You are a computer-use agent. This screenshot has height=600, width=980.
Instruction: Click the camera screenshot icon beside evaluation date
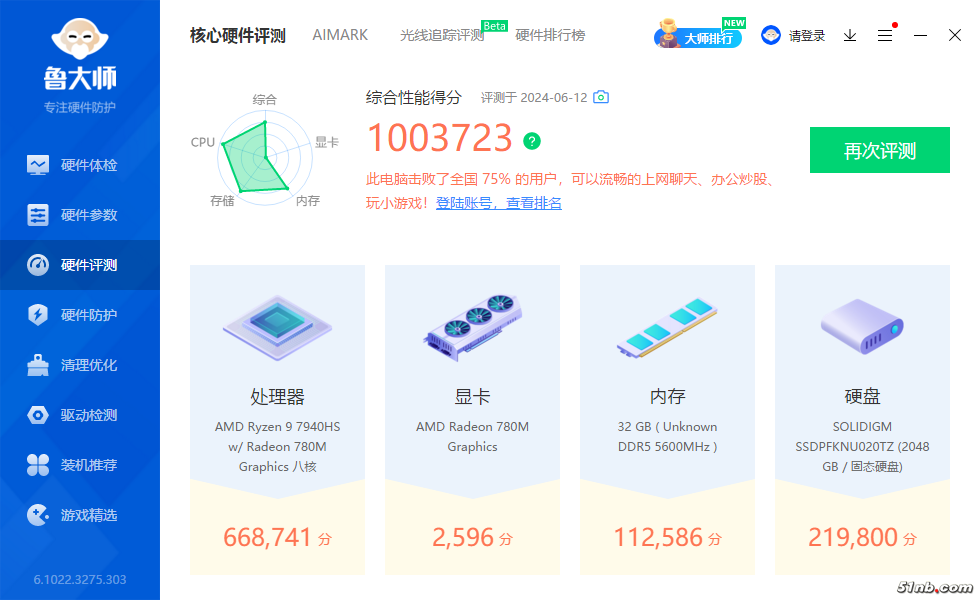[601, 98]
